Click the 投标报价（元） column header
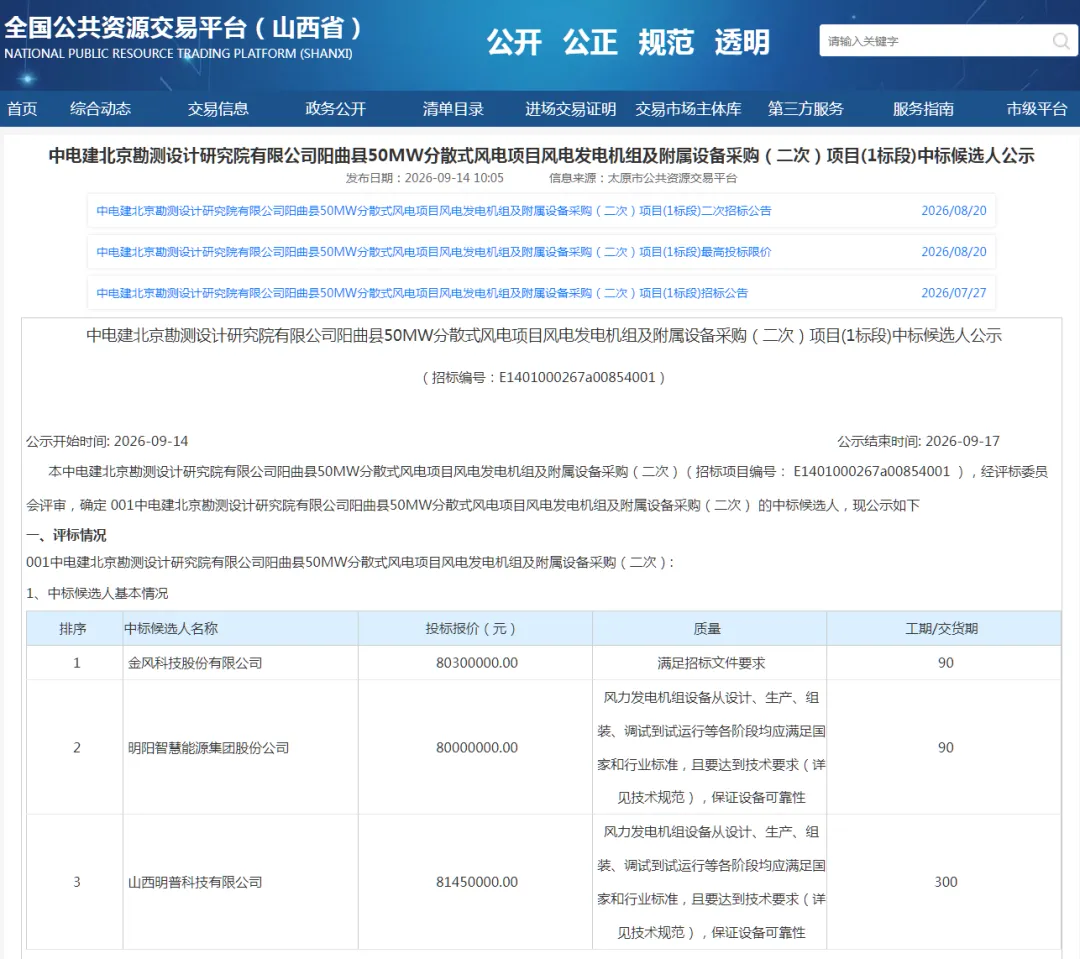Viewport: 1080px width, 959px height. tap(475, 628)
